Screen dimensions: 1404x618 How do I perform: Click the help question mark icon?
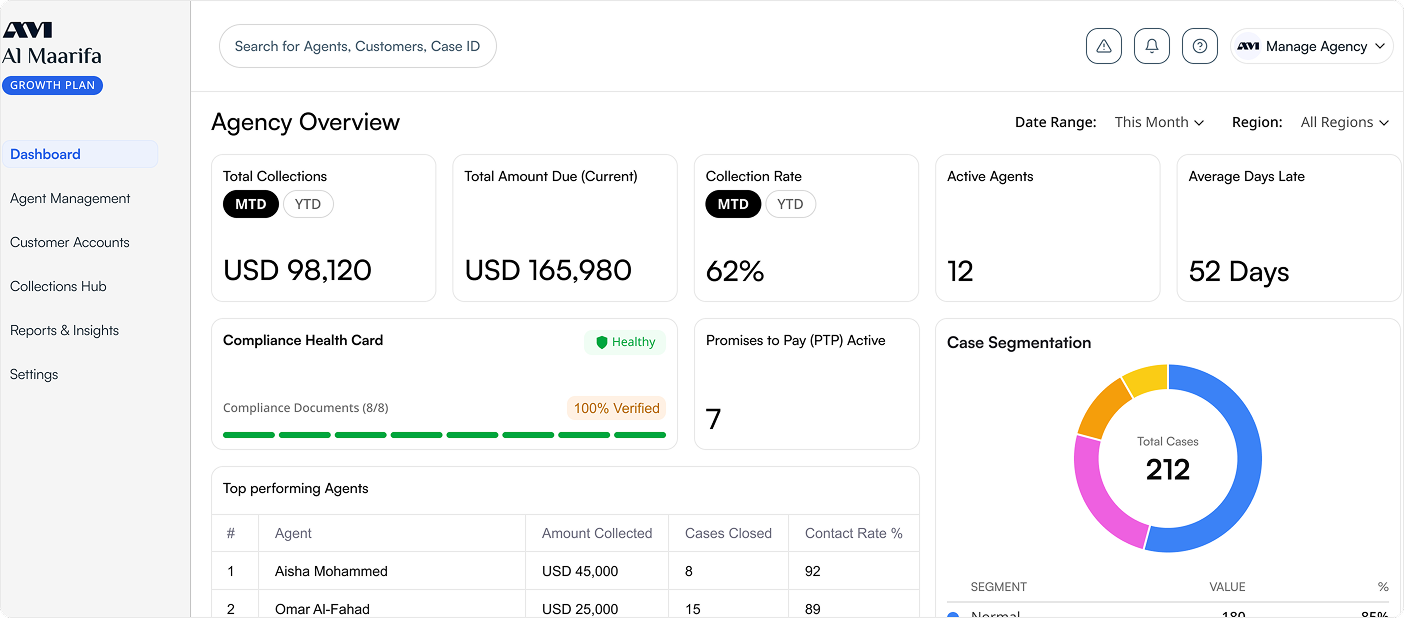click(1200, 46)
